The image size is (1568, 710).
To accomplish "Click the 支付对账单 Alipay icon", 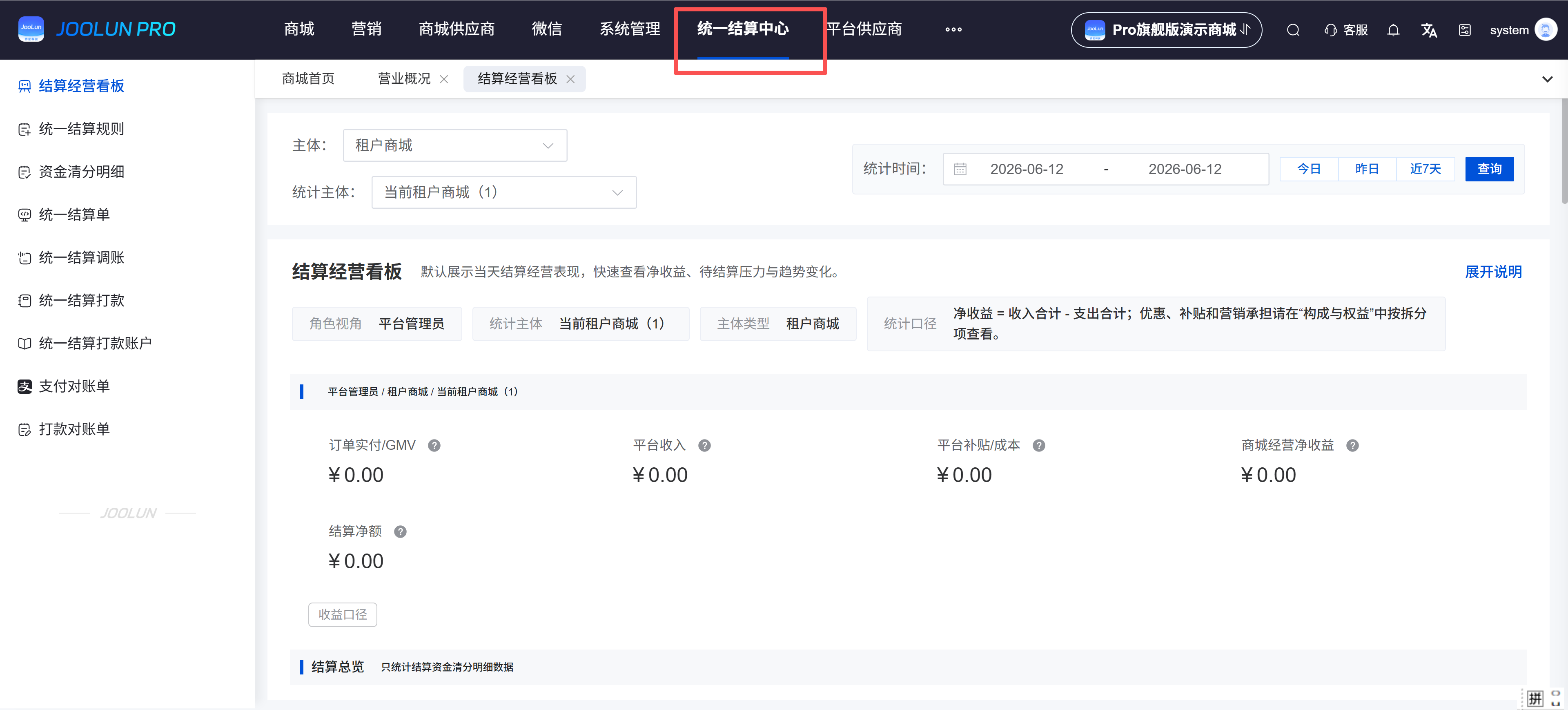I will click(x=24, y=386).
